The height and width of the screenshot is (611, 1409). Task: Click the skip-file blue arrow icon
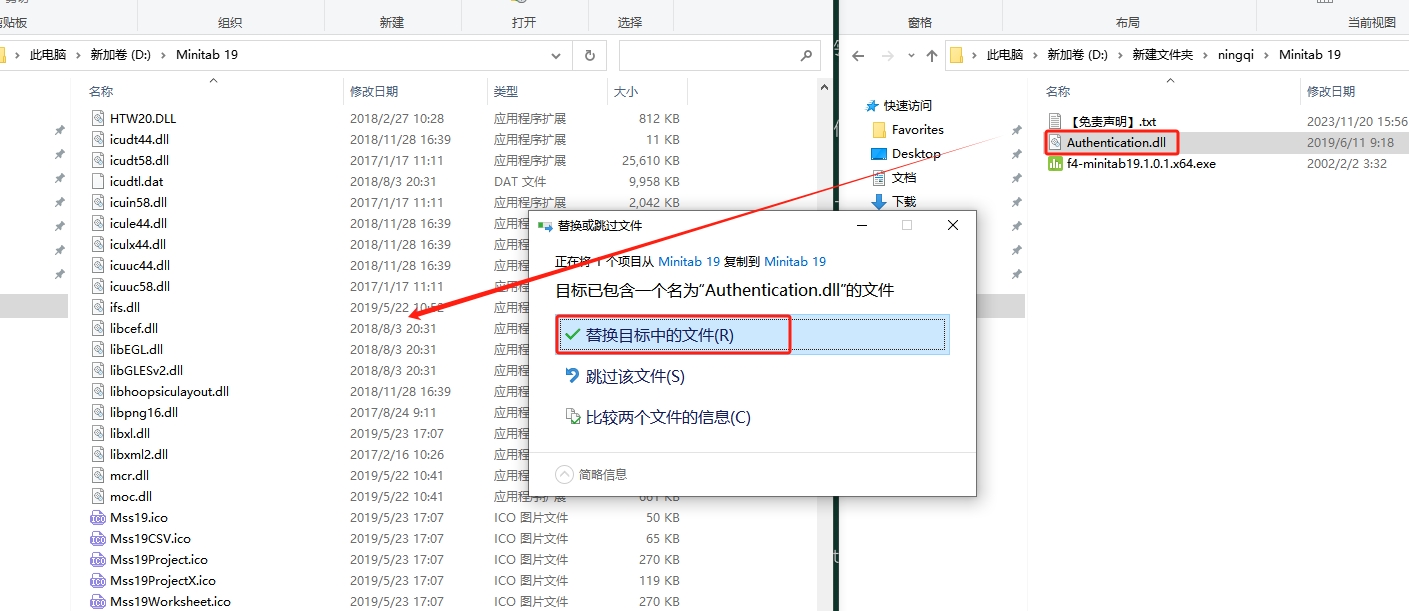tap(572, 376)
